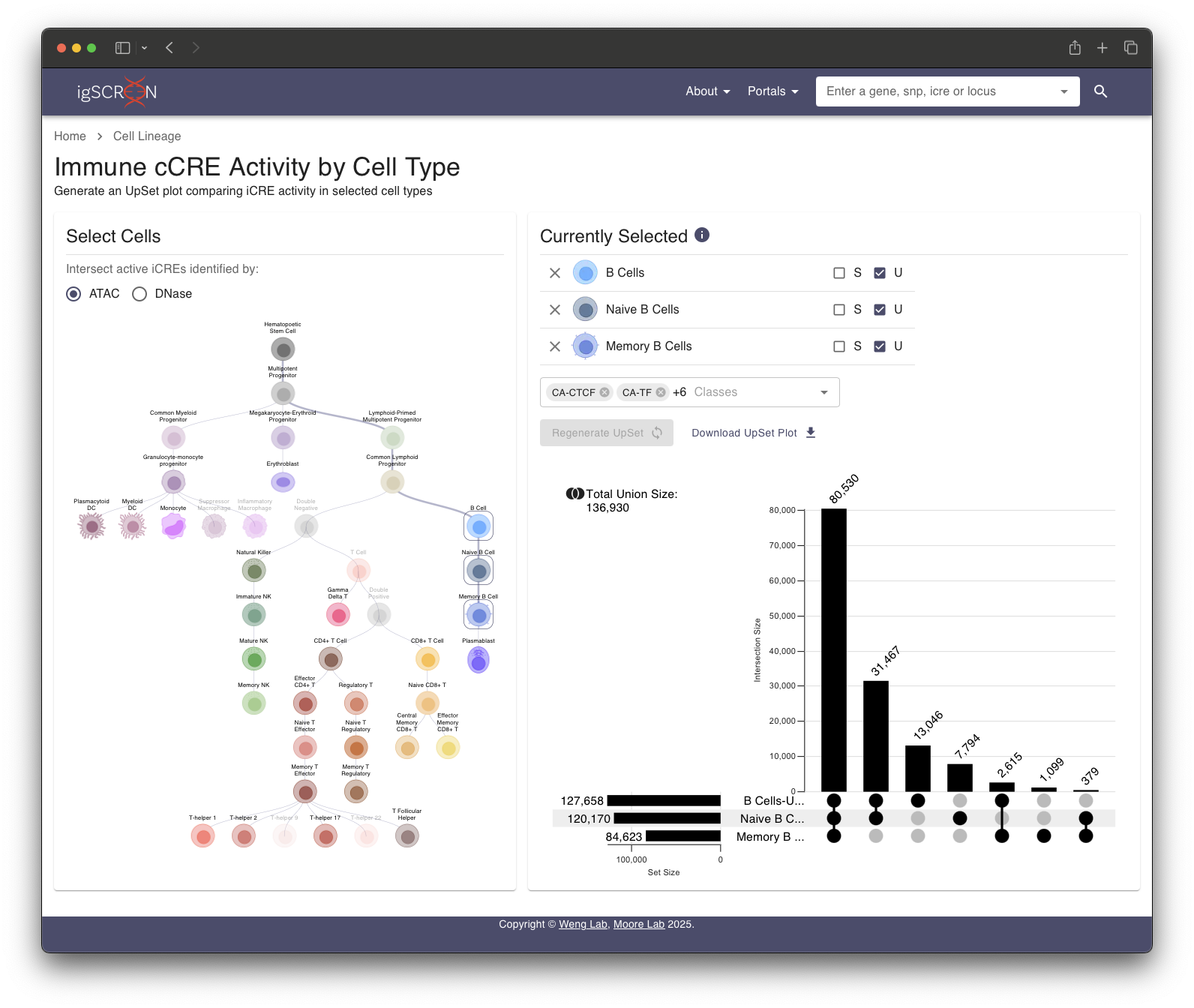The height and width of the screenshot is (1008, 1194).
Task: Select the DNase radio button
Action: pos(139,294)
